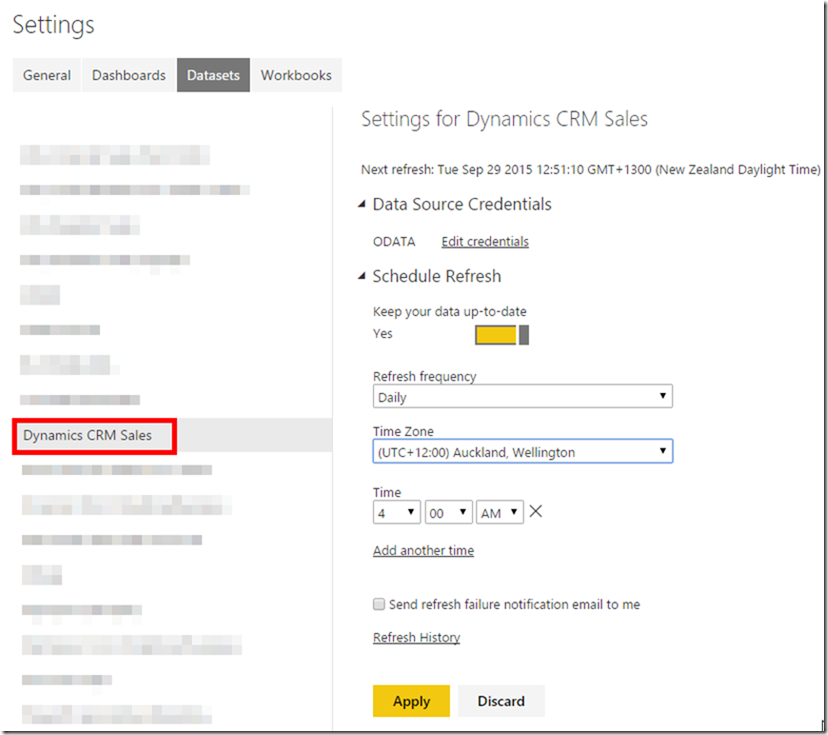Open the hour dropdown showing 4
The width and height of the screenshot is (828, 735).
click(x=397, y=512)
